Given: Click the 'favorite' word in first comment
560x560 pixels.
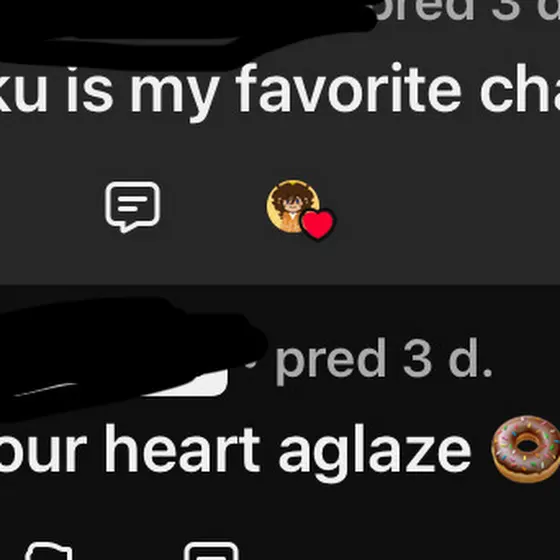Looking at the screenshot, I should tap(349, 88).
